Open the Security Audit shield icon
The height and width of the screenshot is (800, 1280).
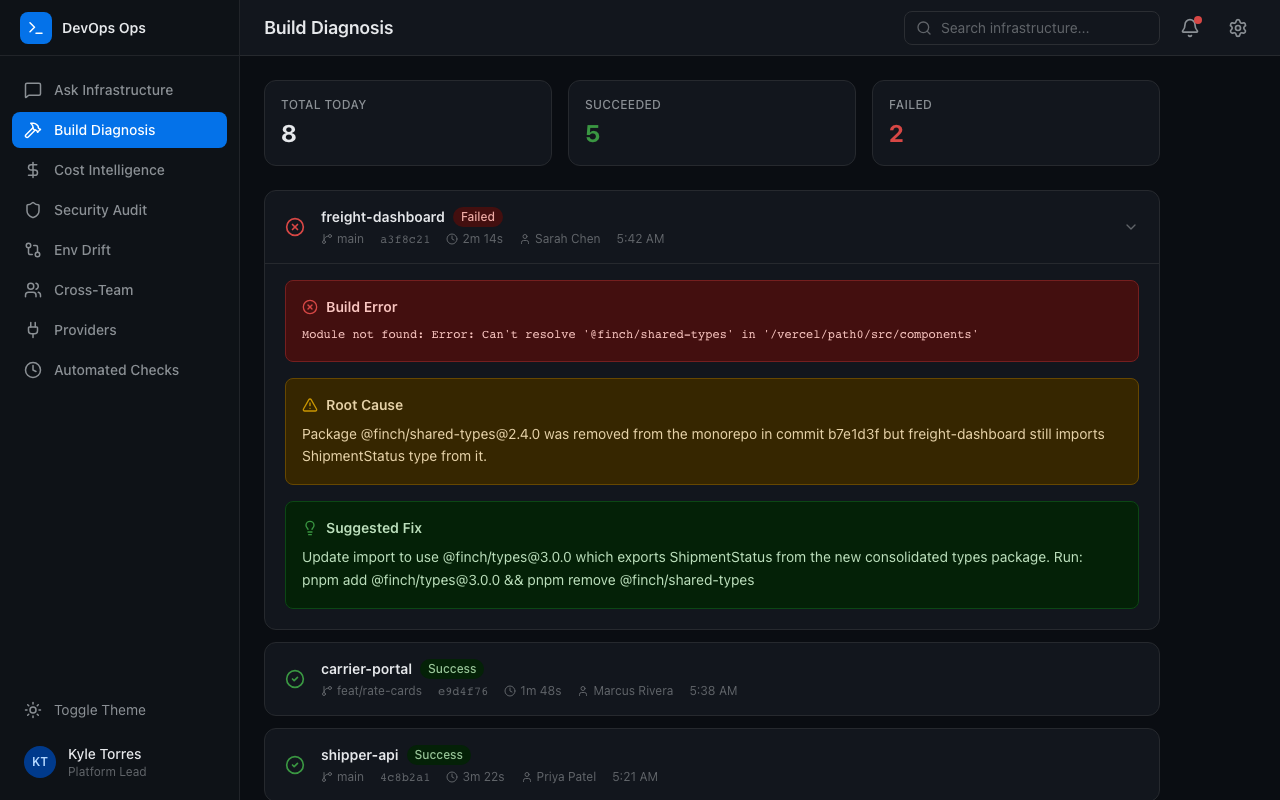35,210
